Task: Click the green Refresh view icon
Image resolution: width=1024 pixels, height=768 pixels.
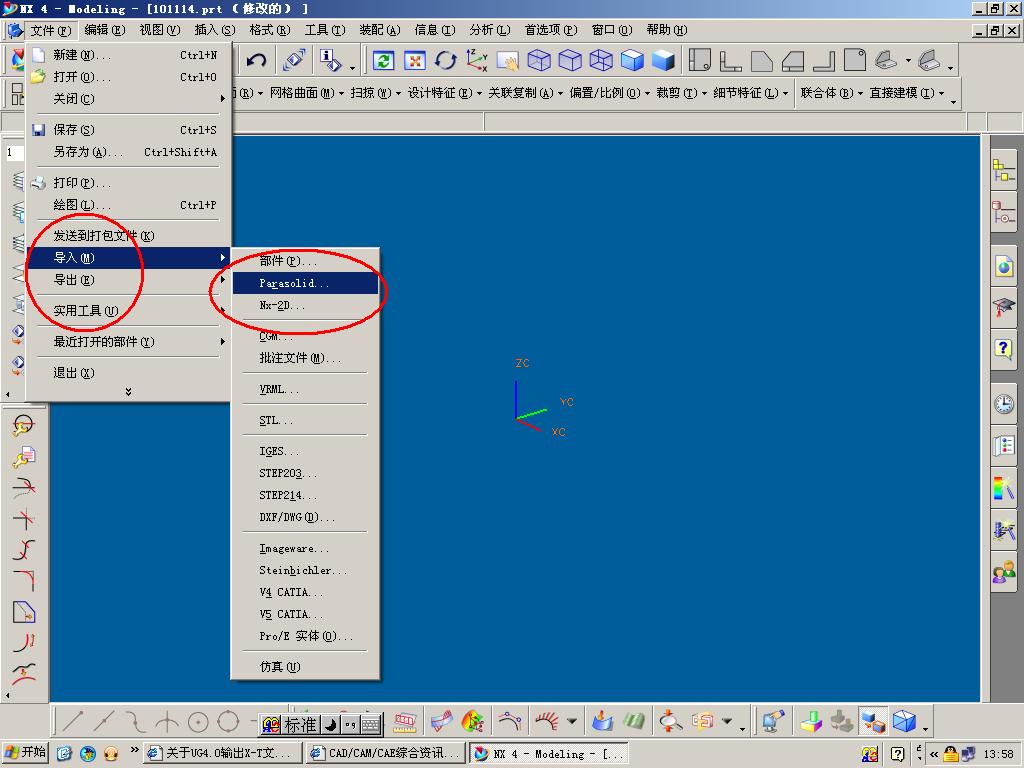Action: click(383, 61)
